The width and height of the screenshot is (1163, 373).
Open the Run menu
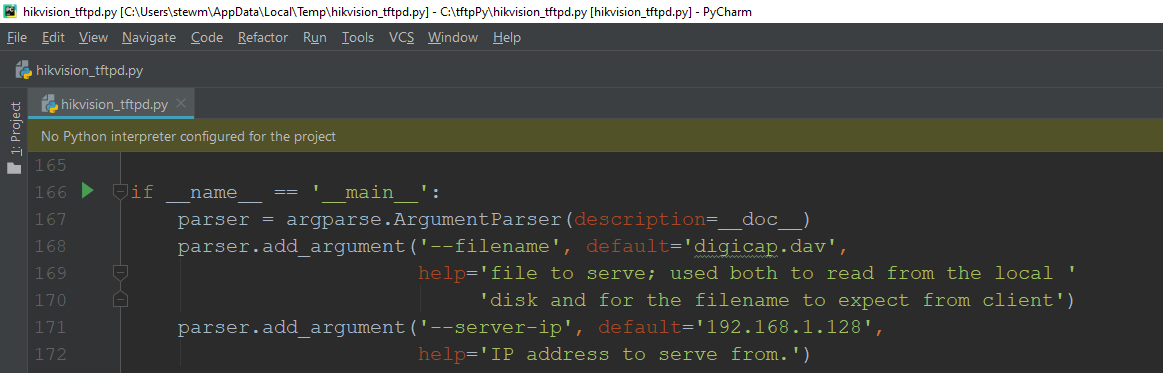coord(314,37)
